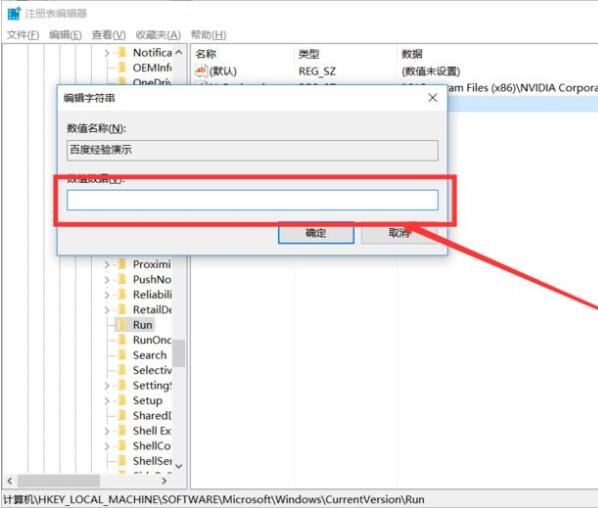The height and width of the screenshot is (508, 598).
Task: Click tree horizontal scrollbar left arrow
Action: click(10, 481)
